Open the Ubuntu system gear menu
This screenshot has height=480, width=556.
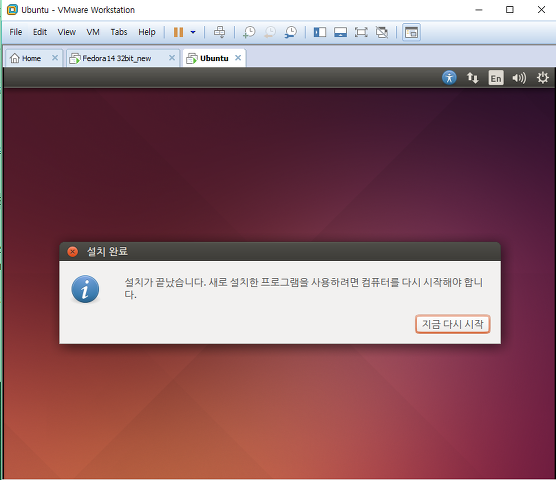(543, 78)
